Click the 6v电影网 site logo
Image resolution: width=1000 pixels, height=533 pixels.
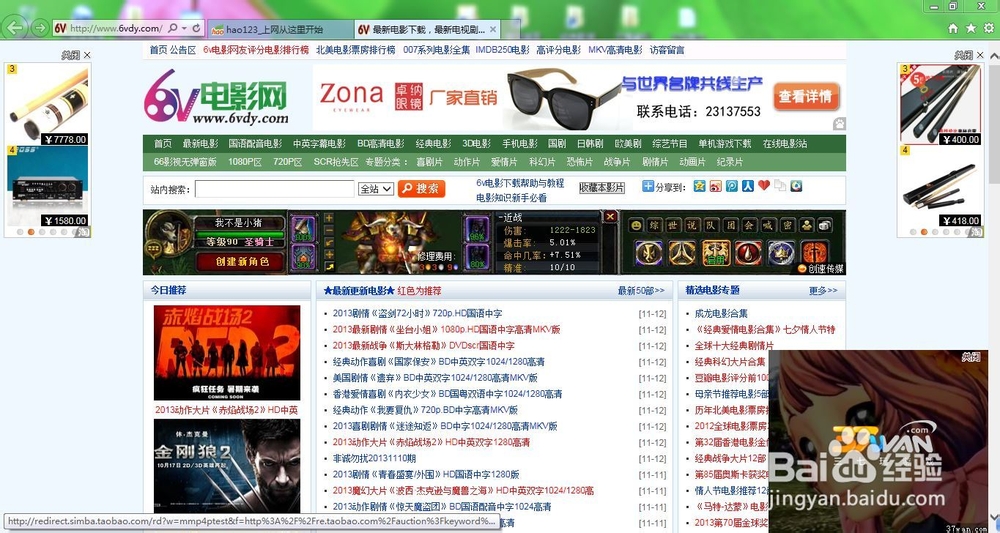(216, 97)
